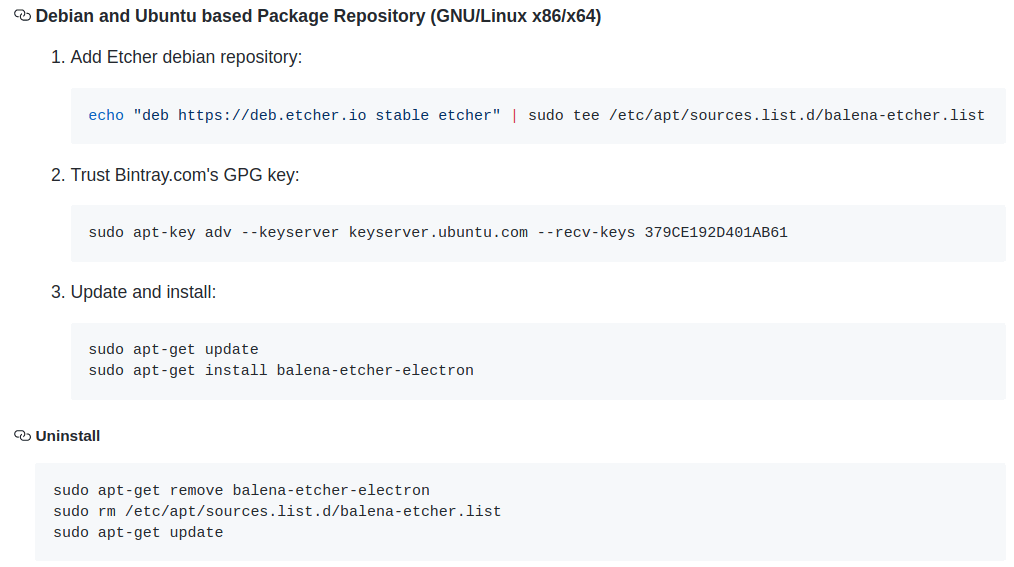
Task: Click the --recv-keys option in apt-key command
Action: [586, 233]
